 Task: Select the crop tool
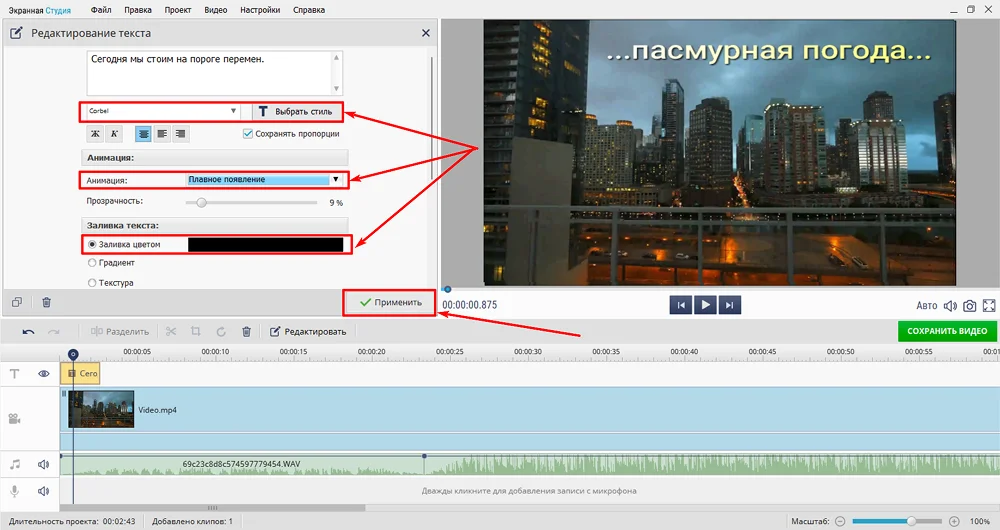click(196, 332)
